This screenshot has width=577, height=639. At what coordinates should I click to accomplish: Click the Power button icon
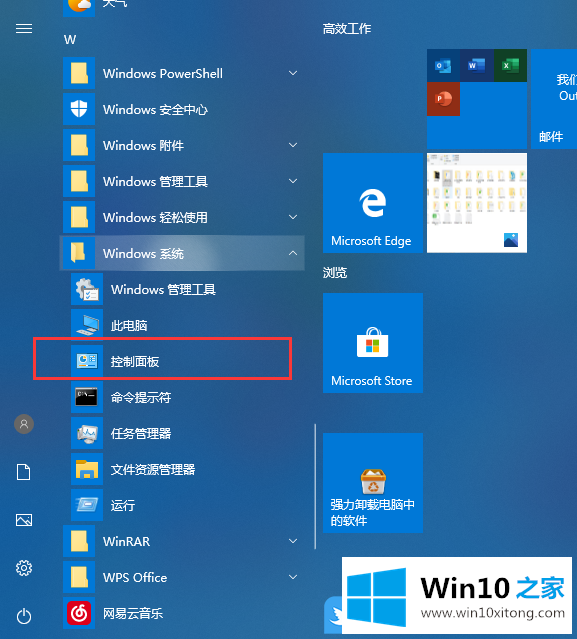pyautogui.click(x=24, y=616)
